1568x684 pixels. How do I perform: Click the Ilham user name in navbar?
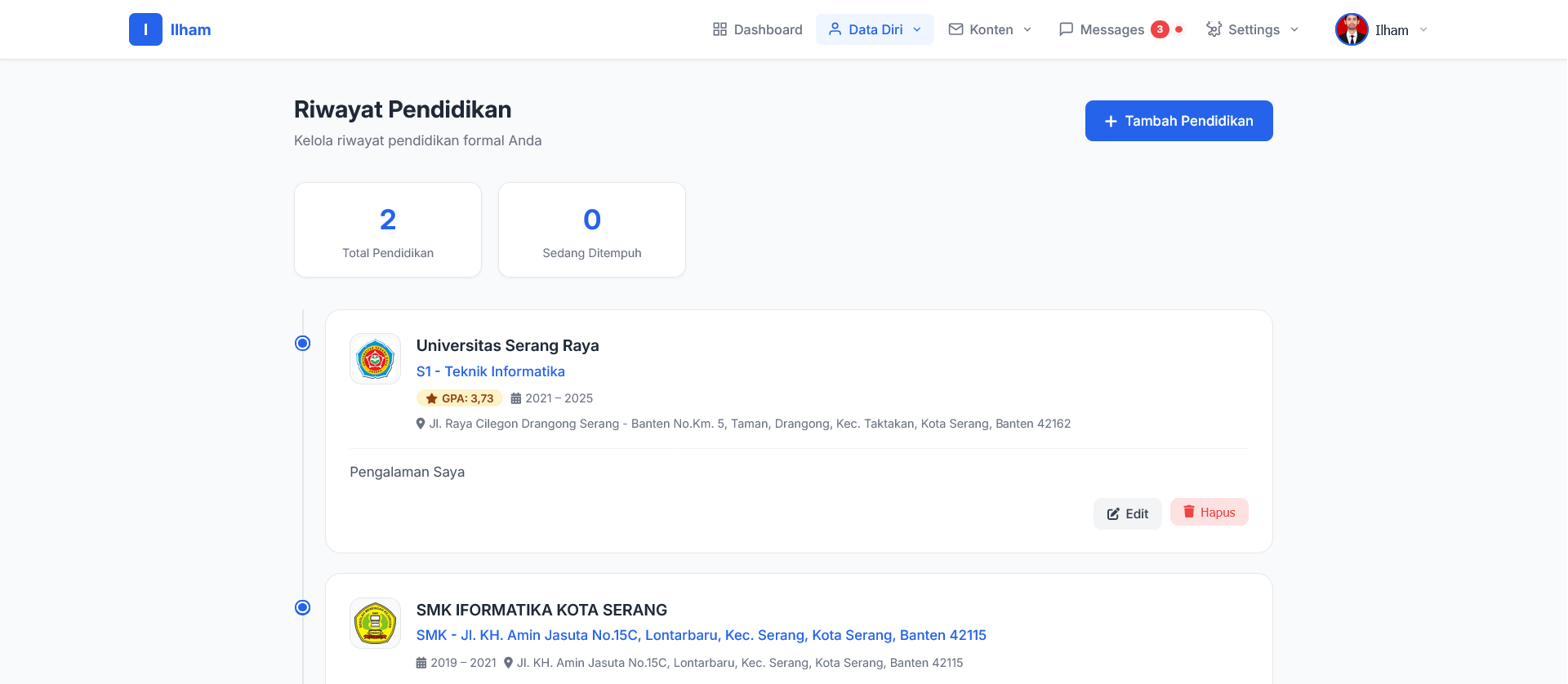[1392, 30]
